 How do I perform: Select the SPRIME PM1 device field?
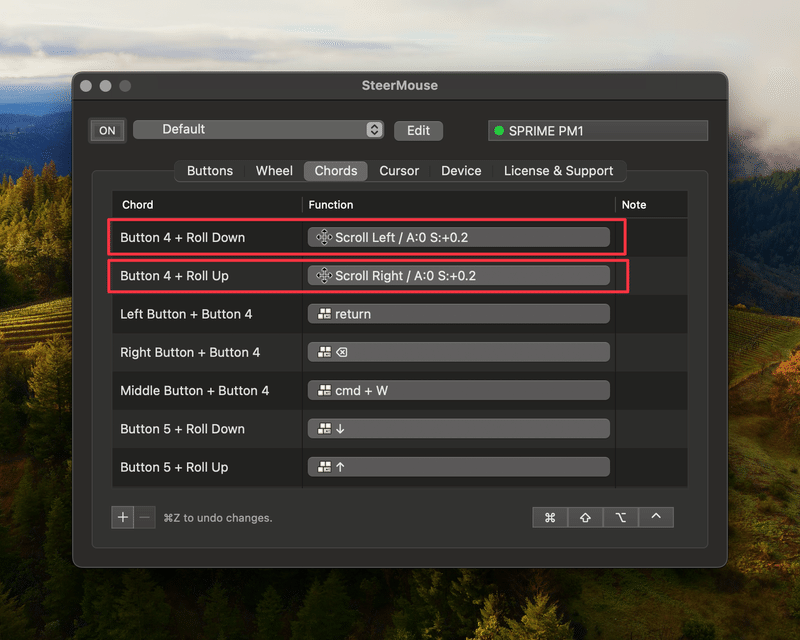(598, 131)
